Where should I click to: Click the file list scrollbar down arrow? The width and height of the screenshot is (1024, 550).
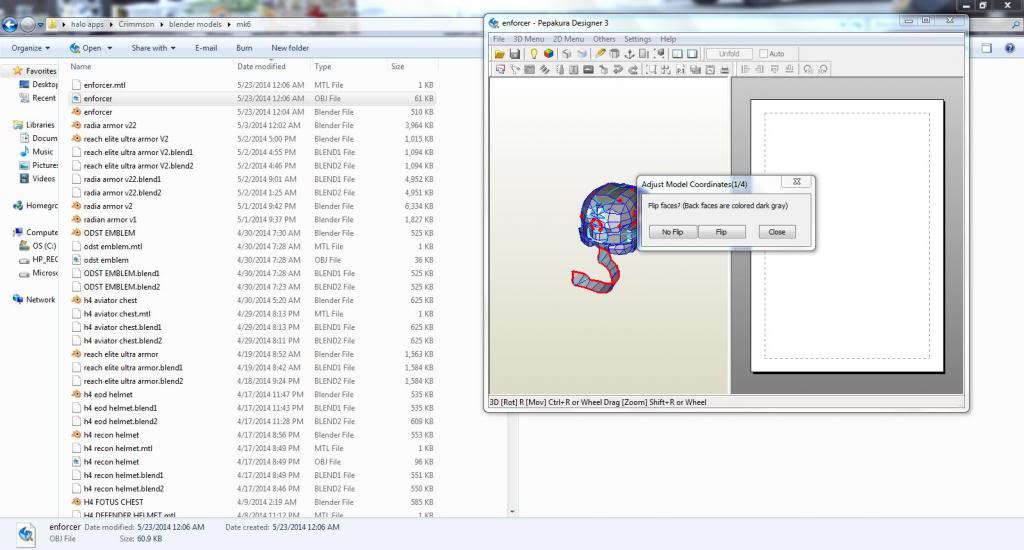[x=512, y=511]
